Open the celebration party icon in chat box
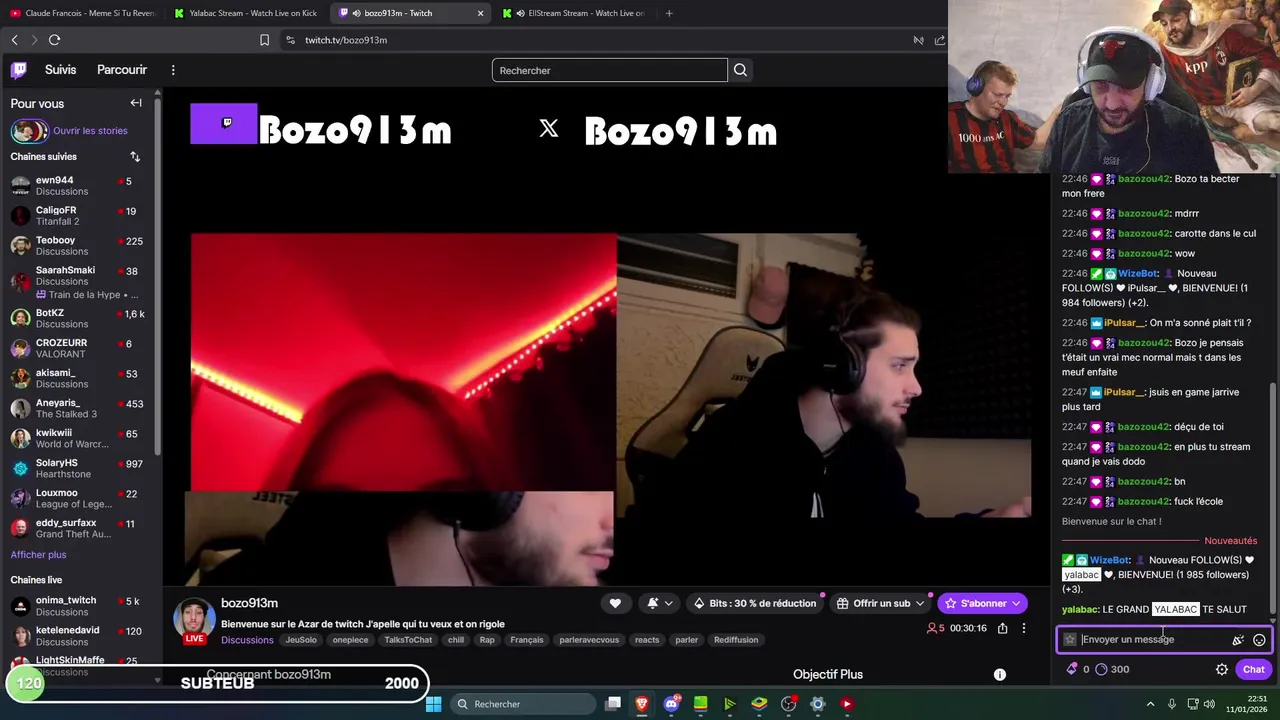Image resolution: width=1280 pixels, height=720 pixels. pos(1238,640)
